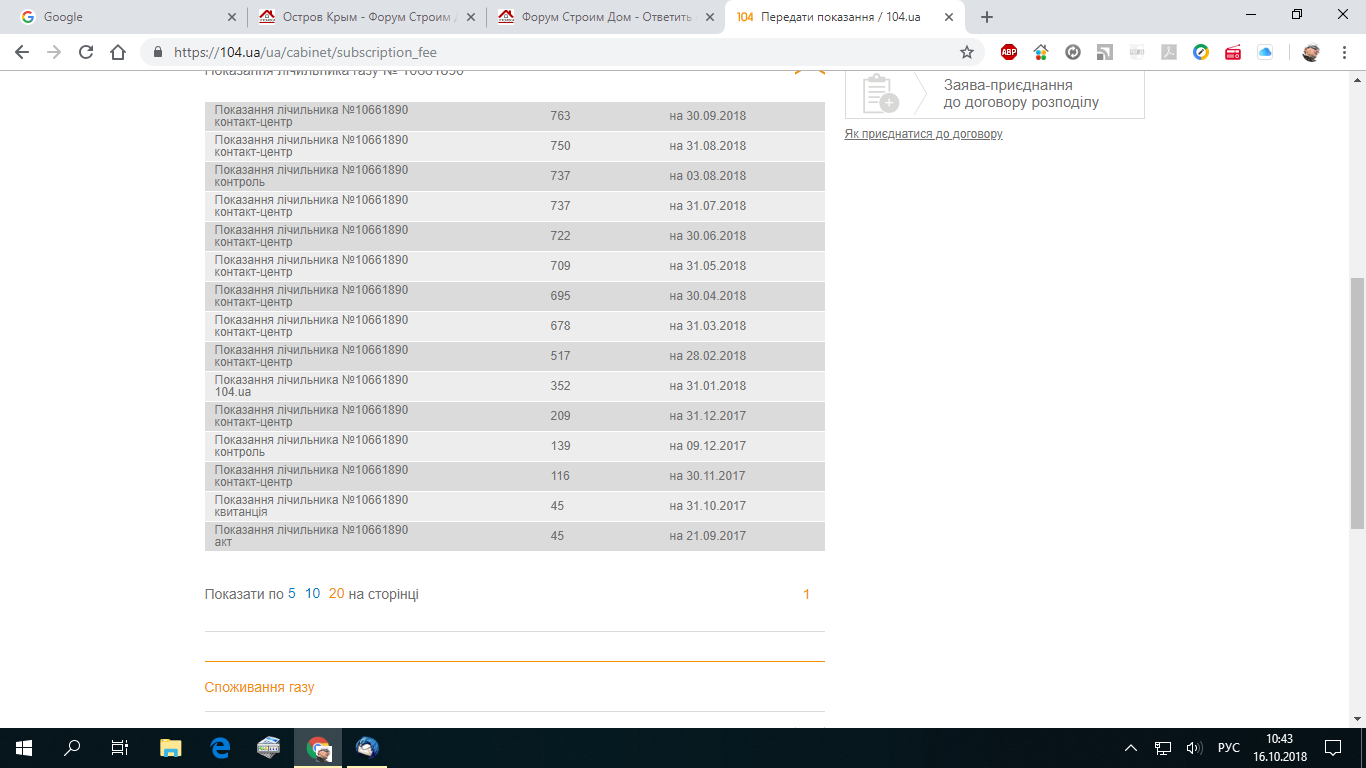Click the Google Cast extension icon
This screenshot has width=1366, height=768.
pyautogui.click(x=1105, y=52)
